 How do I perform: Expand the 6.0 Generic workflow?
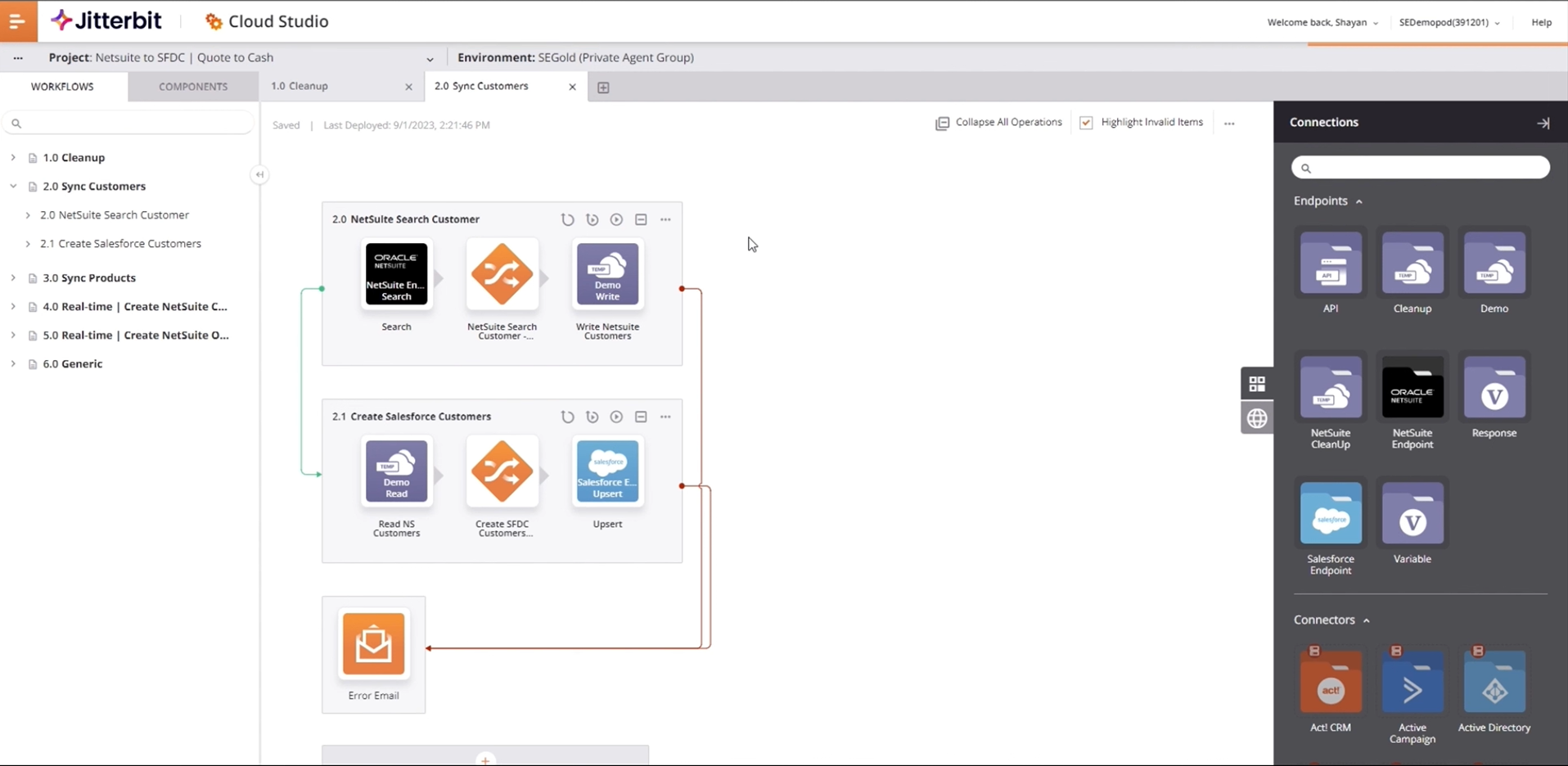click(x=13, y=363)
